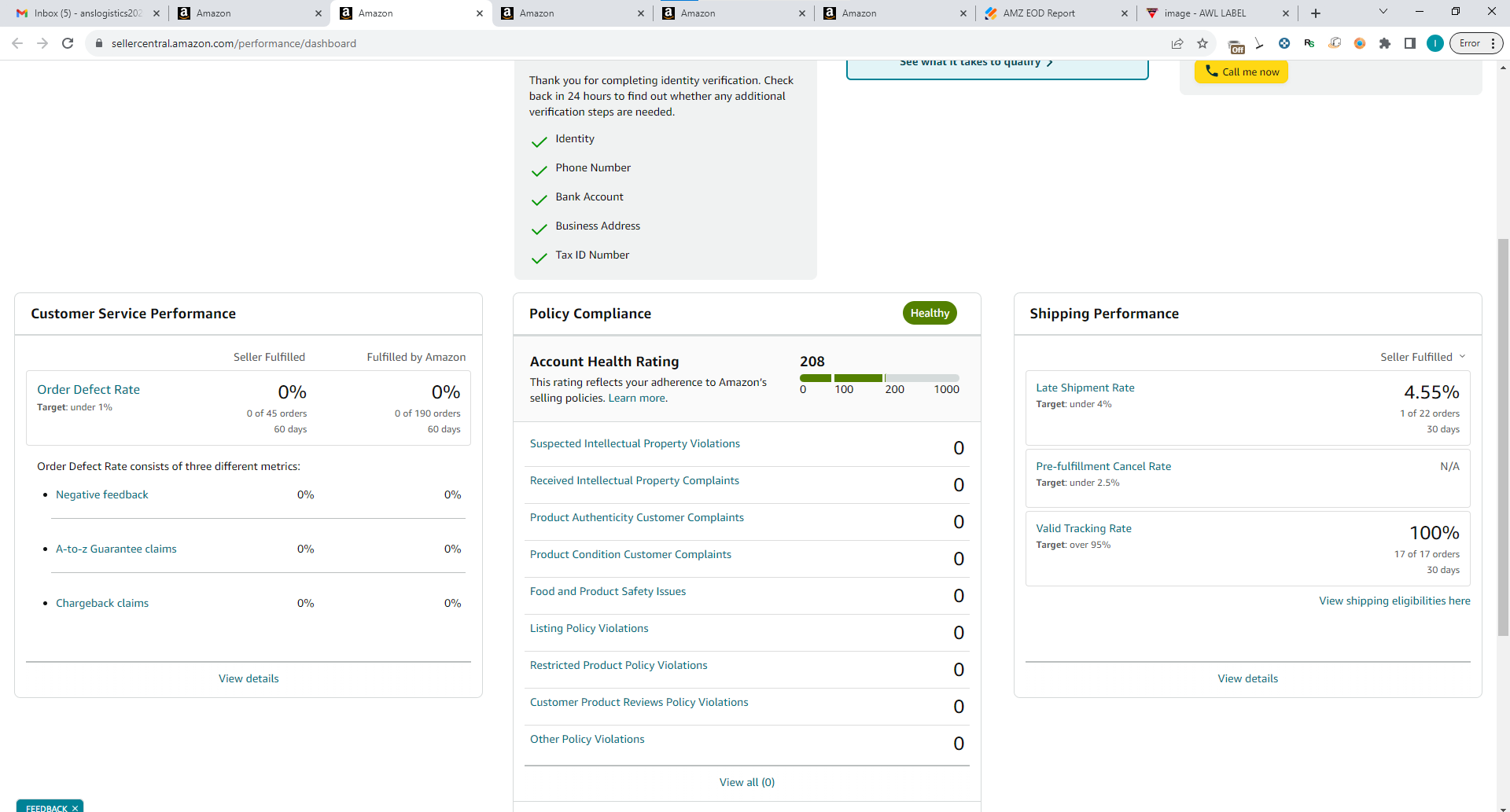Click the slanted stick extension icon
The width and height of the screenshot is (1510, 812).
pyautogui.click(x=1259, y=43)
